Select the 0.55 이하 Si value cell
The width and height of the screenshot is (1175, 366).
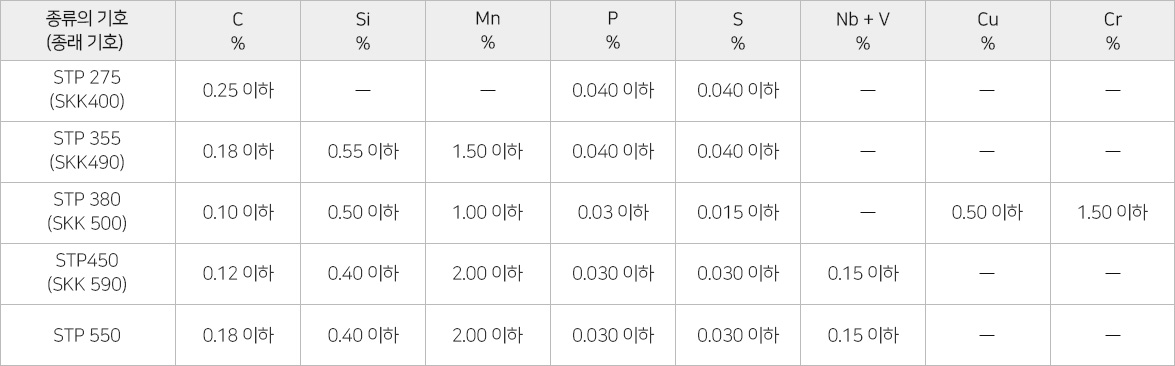coord(363,152)
